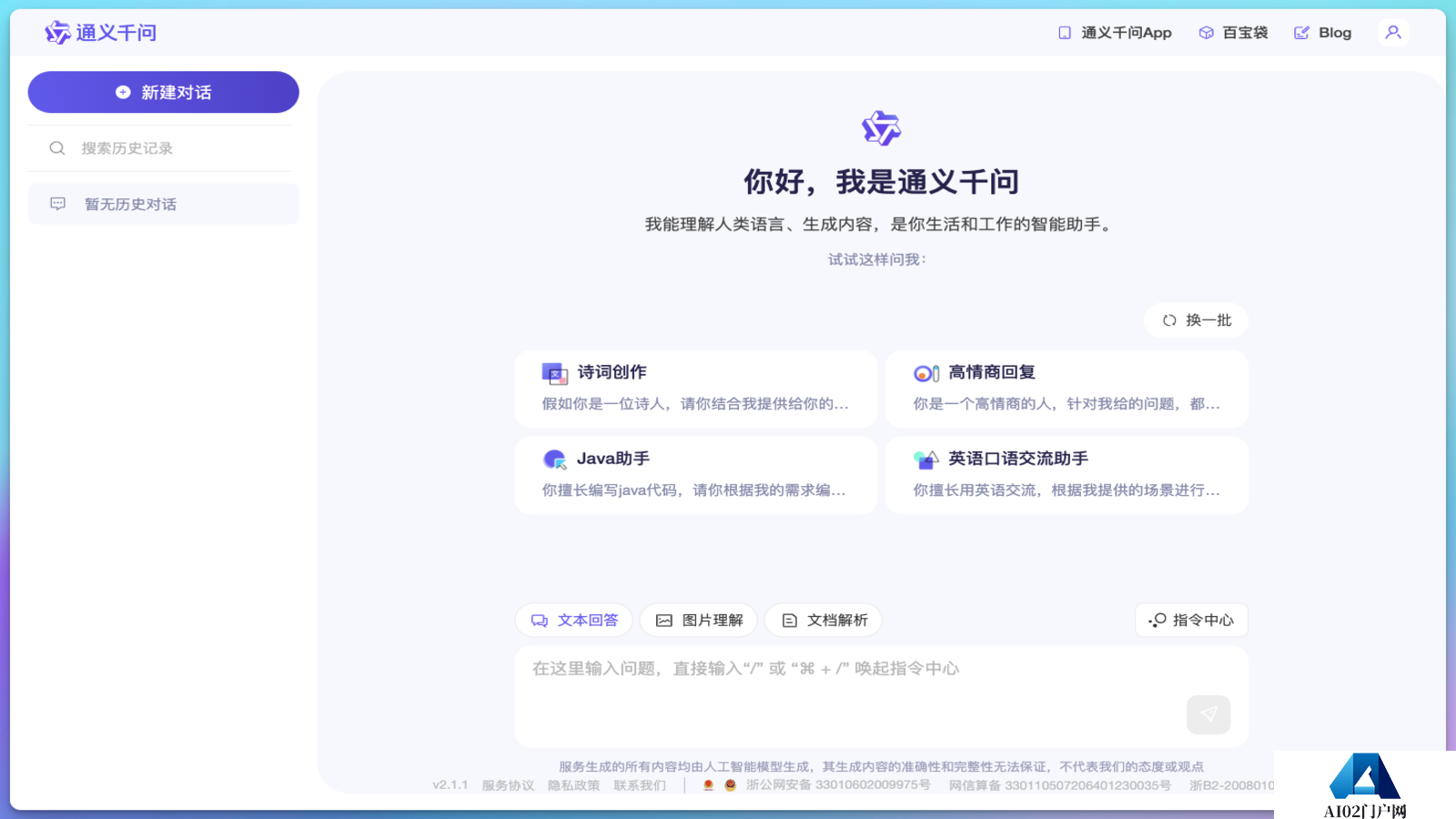The height and width of the screenshot is (819, 1456).
Task: Click the 英语口语交流助手 card icon
Action: point(926,460)
